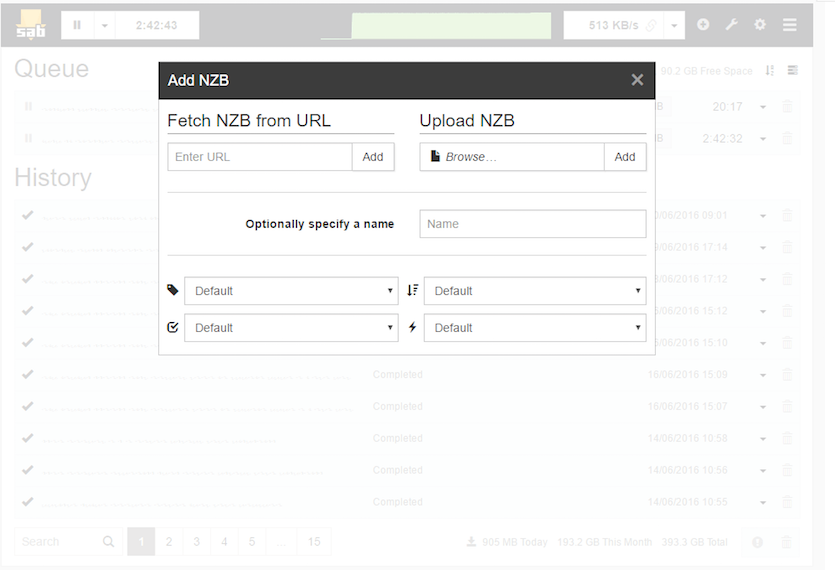Go to history page 5
Viewport: 835px width, 570px height.
252,542
